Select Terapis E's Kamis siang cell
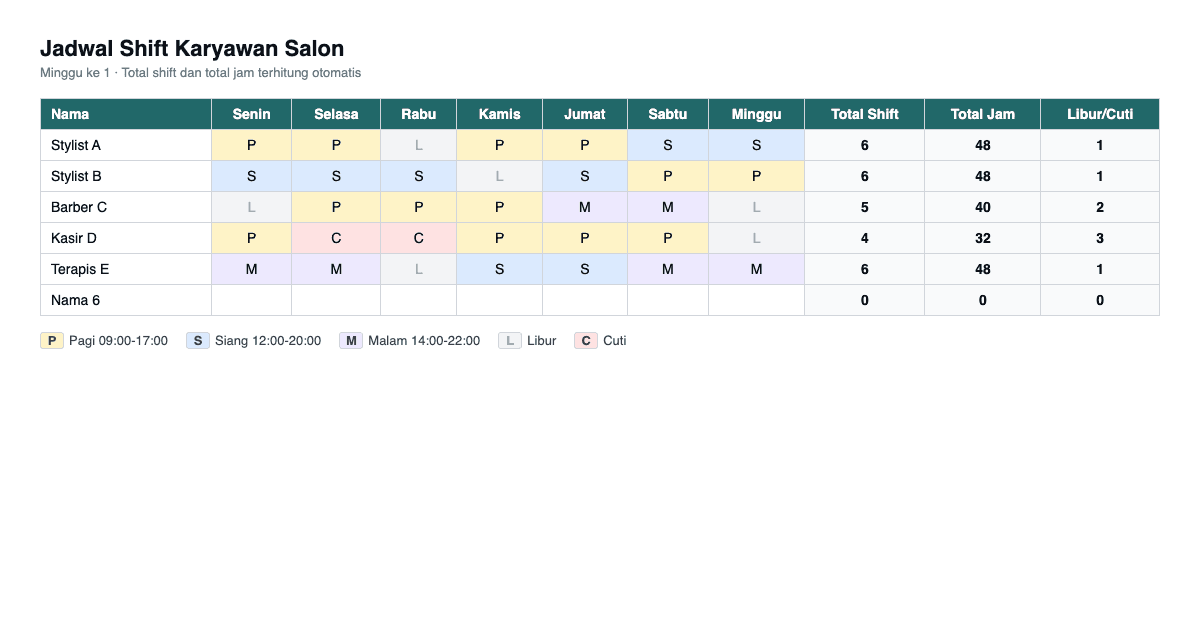Screen dimensions: 1200x630 499,269
